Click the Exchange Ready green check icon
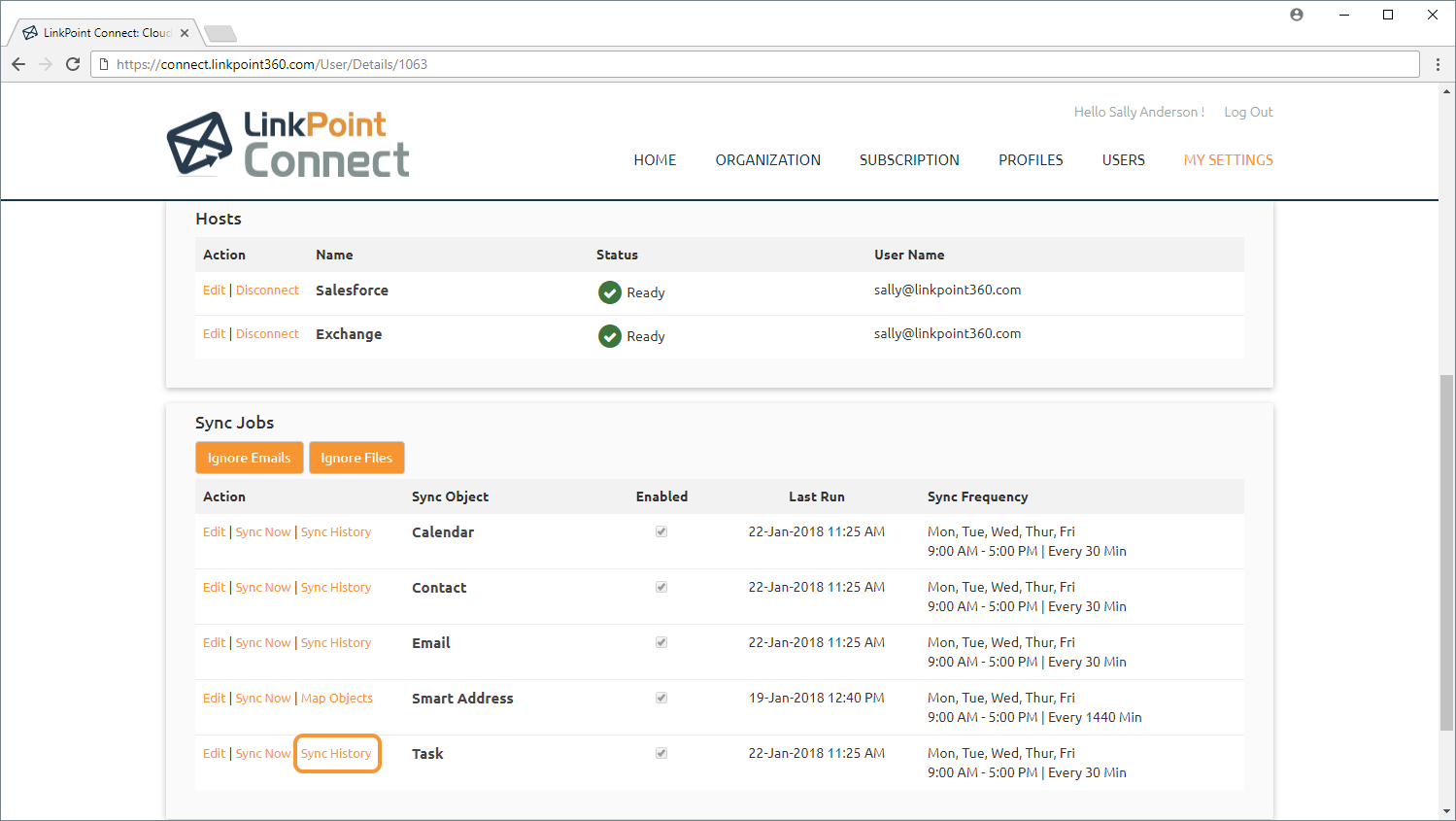 (x=610, y=336)
